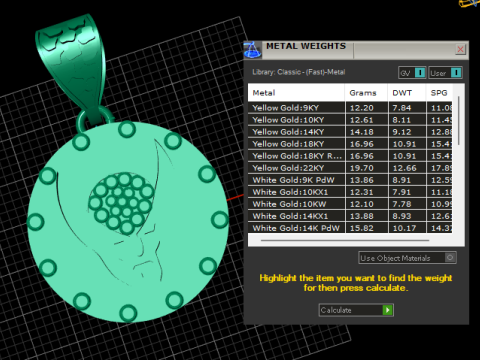This screenshot has width=480, height=360.
Task: Toggle the User library switch
Action: click(x=445, y=73)
